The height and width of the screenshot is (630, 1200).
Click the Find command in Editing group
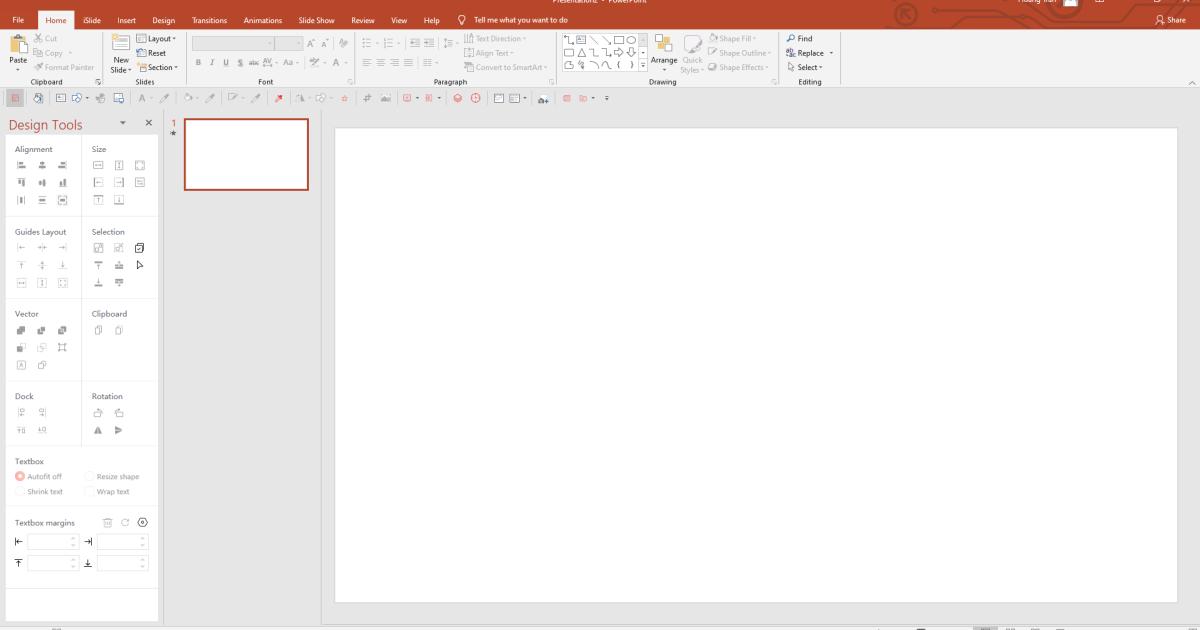coord(800,38)
